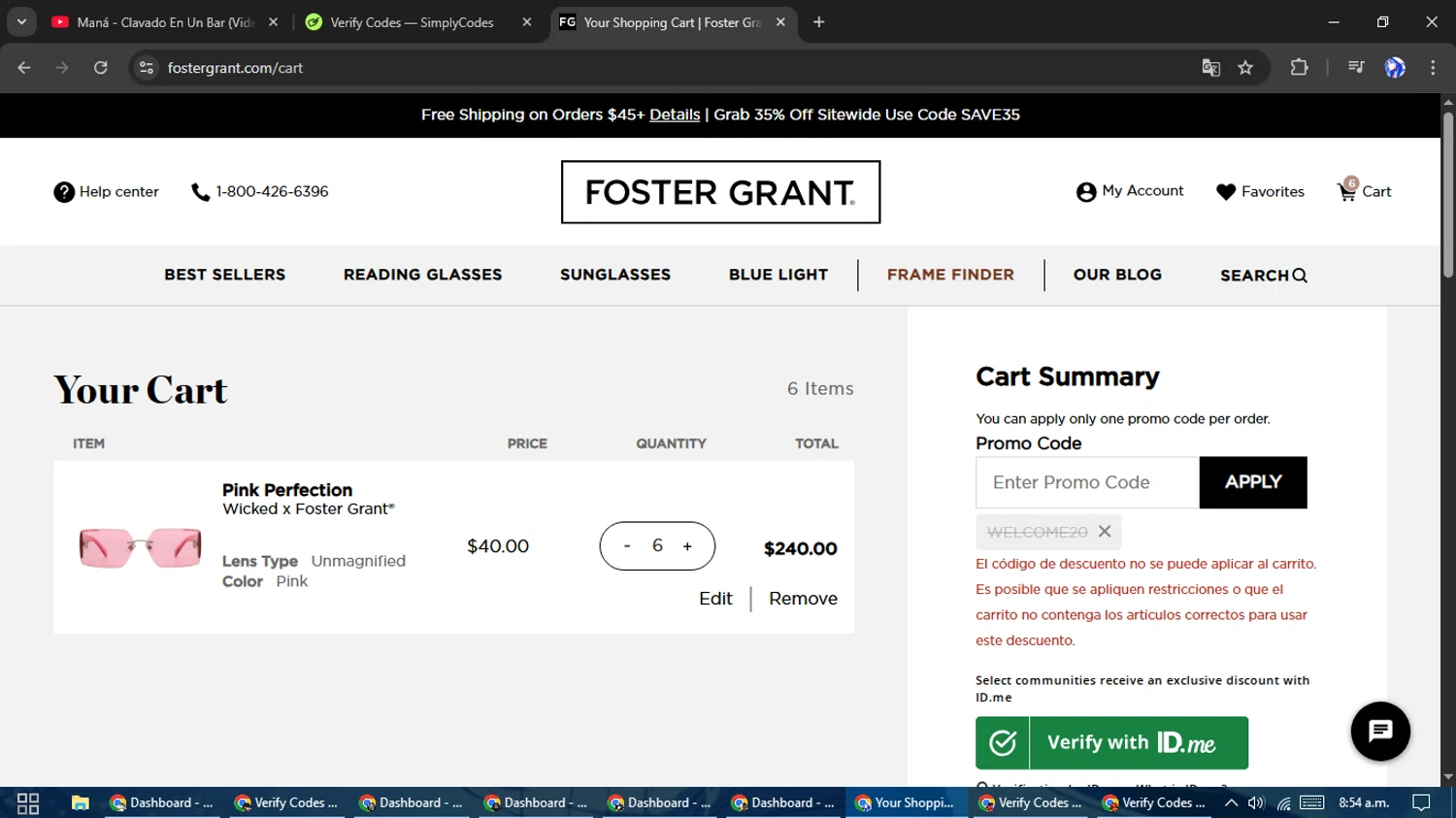Open the volume control icon
The height and width of the screenshot is (818, 1456).
click(x=1257, y=802)
